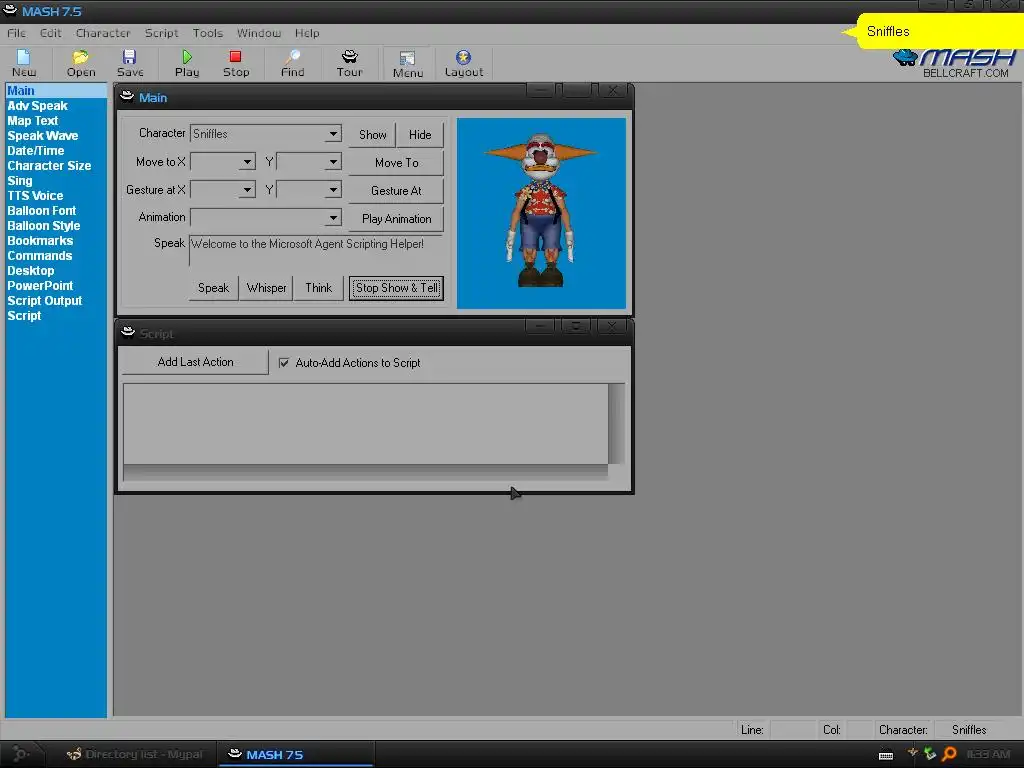Click the Stop Show & Tell button

[x=396, y=288]
